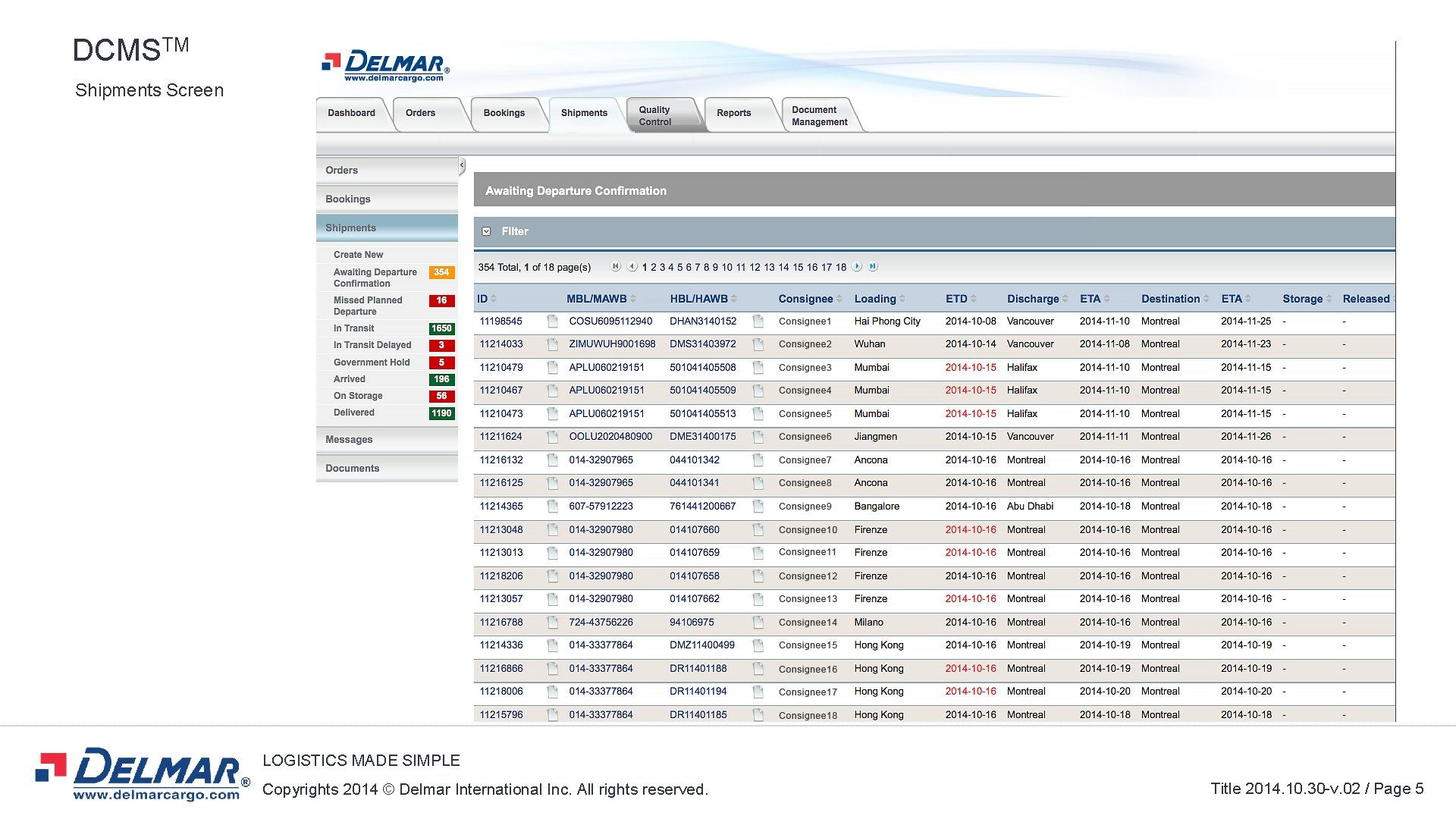Screen dimensions: 1456x819
Task: Open document icon after HBL 94106975
Action: click(x=758, y=623)
